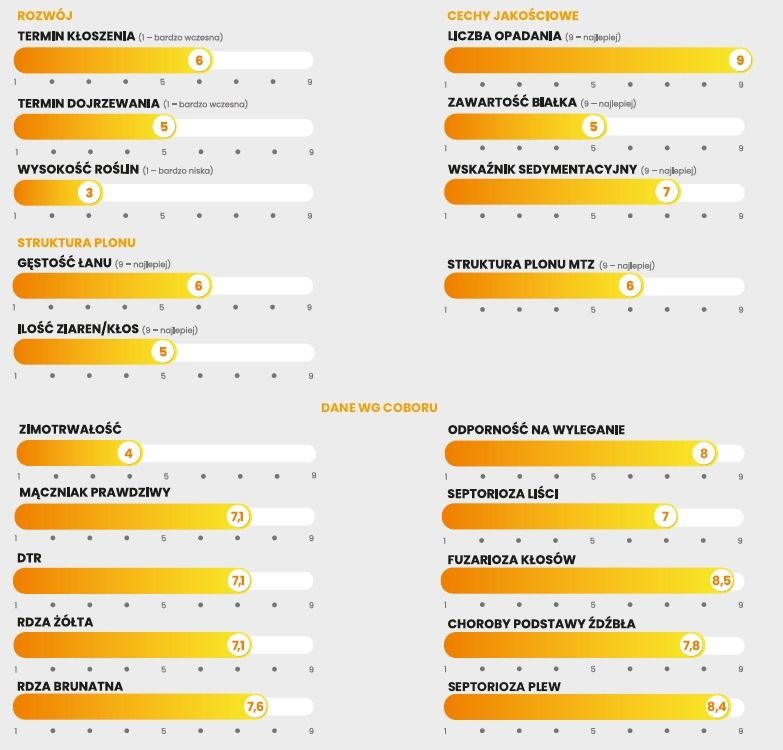Click the Termin dojrzewania value 5 marker
The image size is (783, 750).
pyautogui.click(x=164, y=127)
